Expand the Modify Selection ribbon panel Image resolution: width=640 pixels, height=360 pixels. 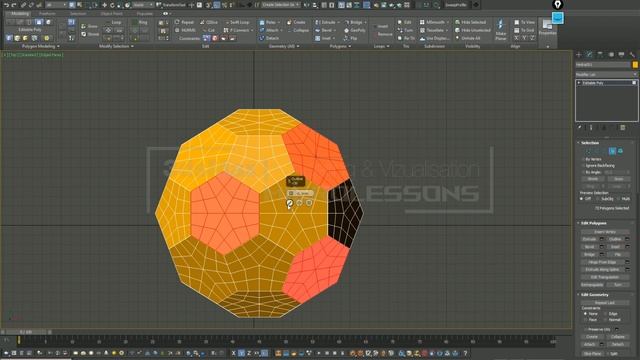(x=116, y=47)
